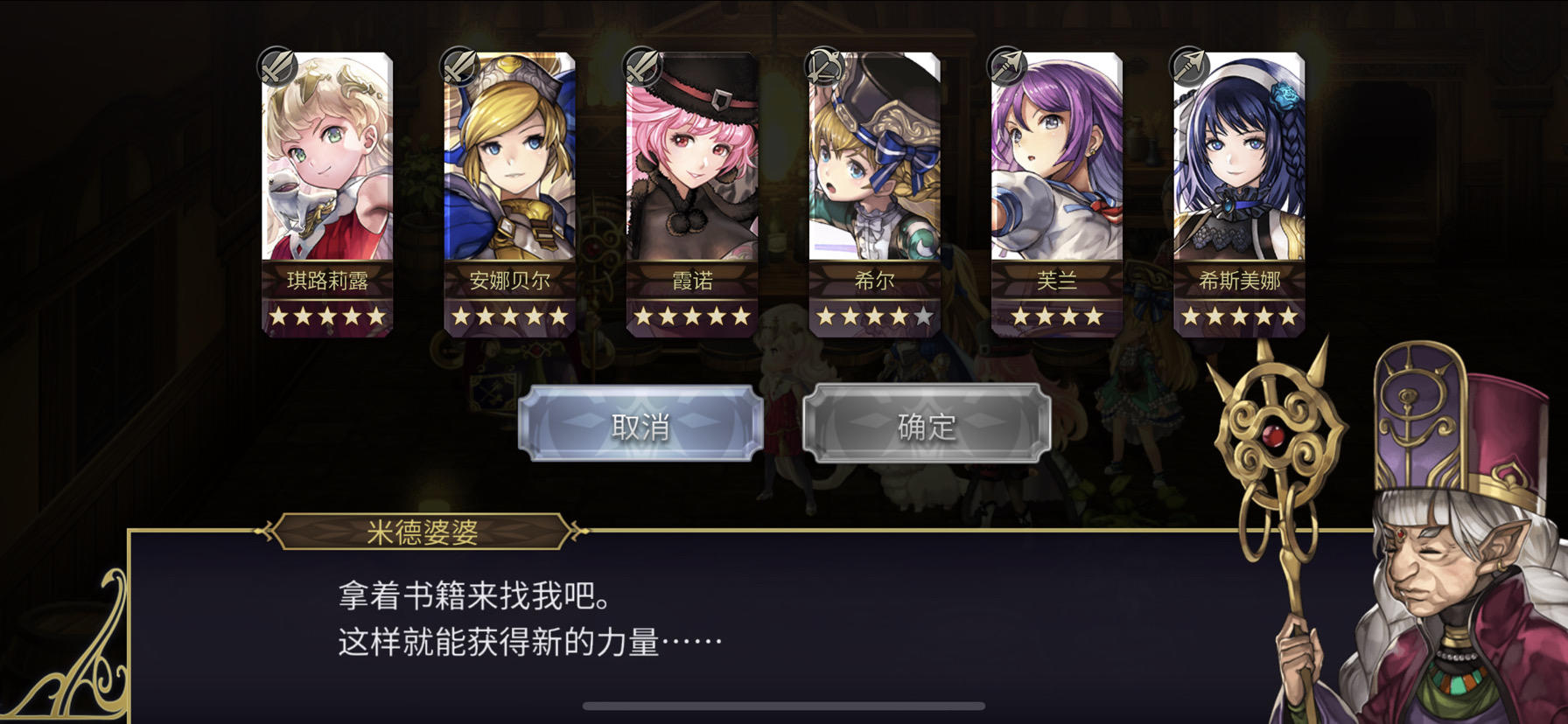Click the grey fifth star on 希尔
Viewport: 1568px width, 724px height.
923,317
